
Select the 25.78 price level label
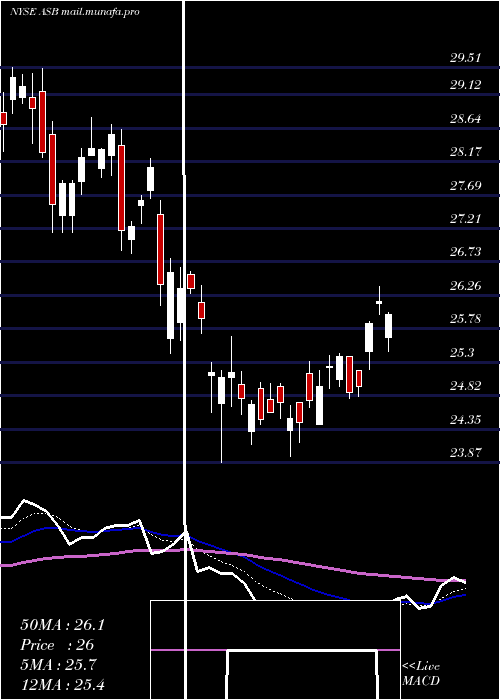click(x=466, y=319)
